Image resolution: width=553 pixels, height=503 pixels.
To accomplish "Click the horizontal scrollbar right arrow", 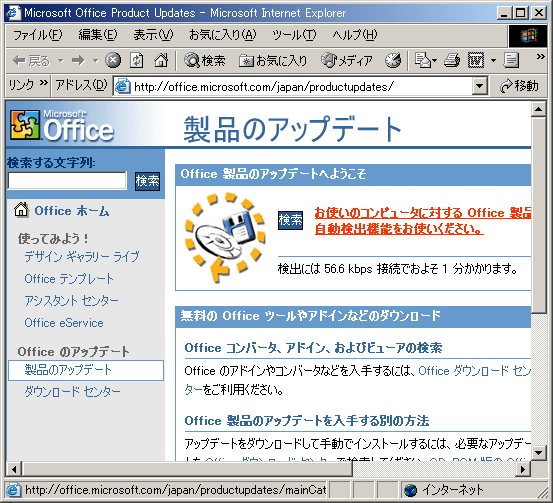I will tap(523, 469).
